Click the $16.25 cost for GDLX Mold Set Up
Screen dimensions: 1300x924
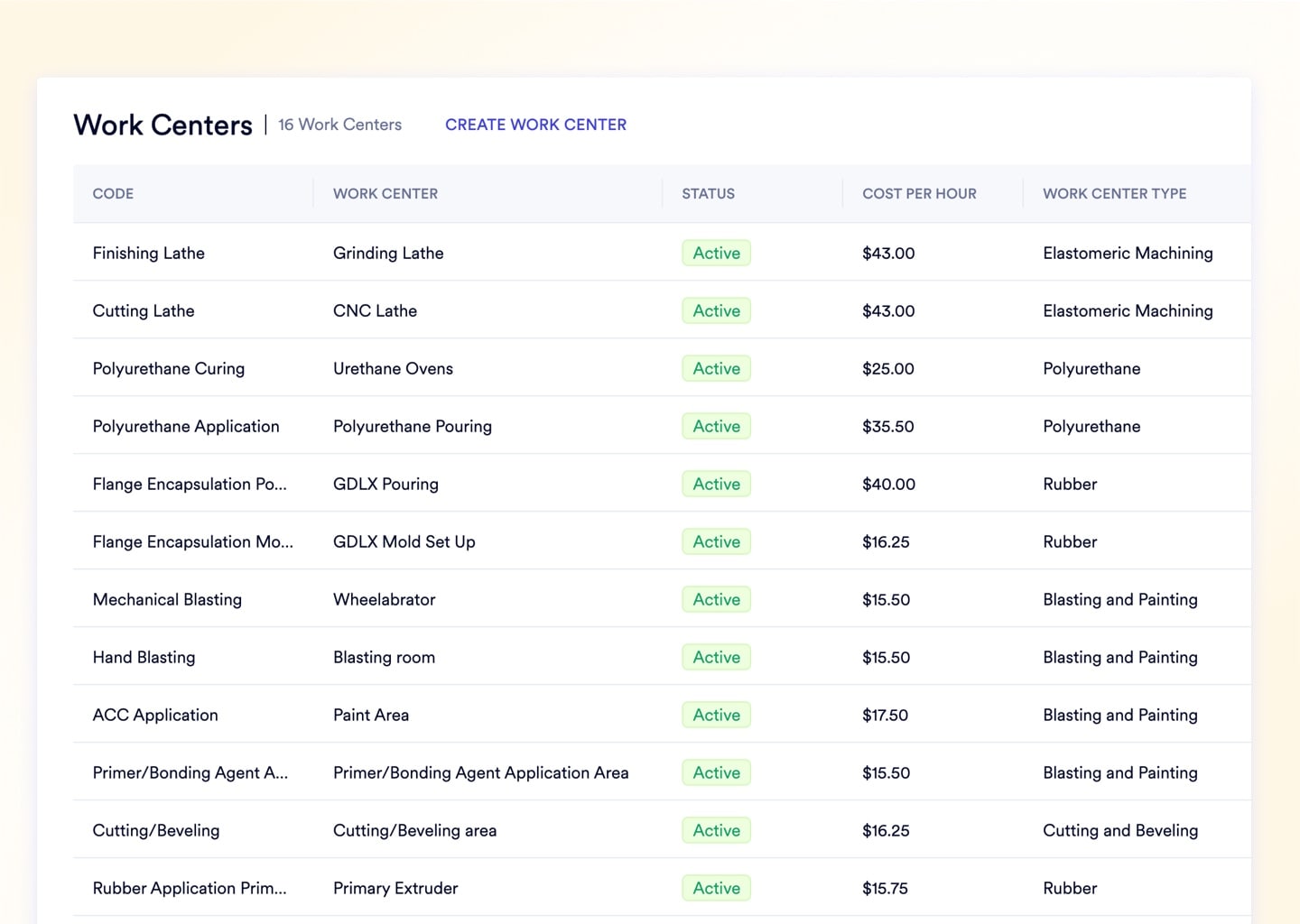[886, 541]
